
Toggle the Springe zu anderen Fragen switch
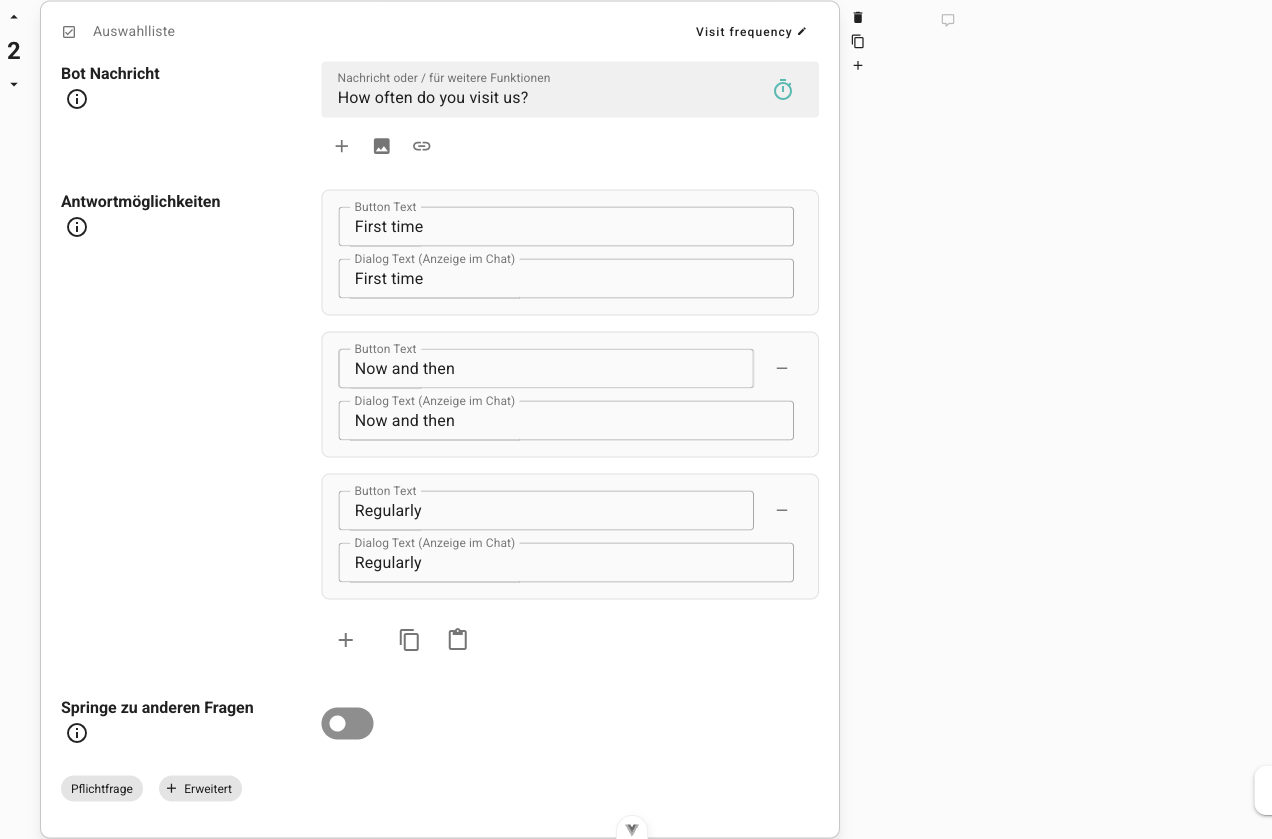pos(347,724)
